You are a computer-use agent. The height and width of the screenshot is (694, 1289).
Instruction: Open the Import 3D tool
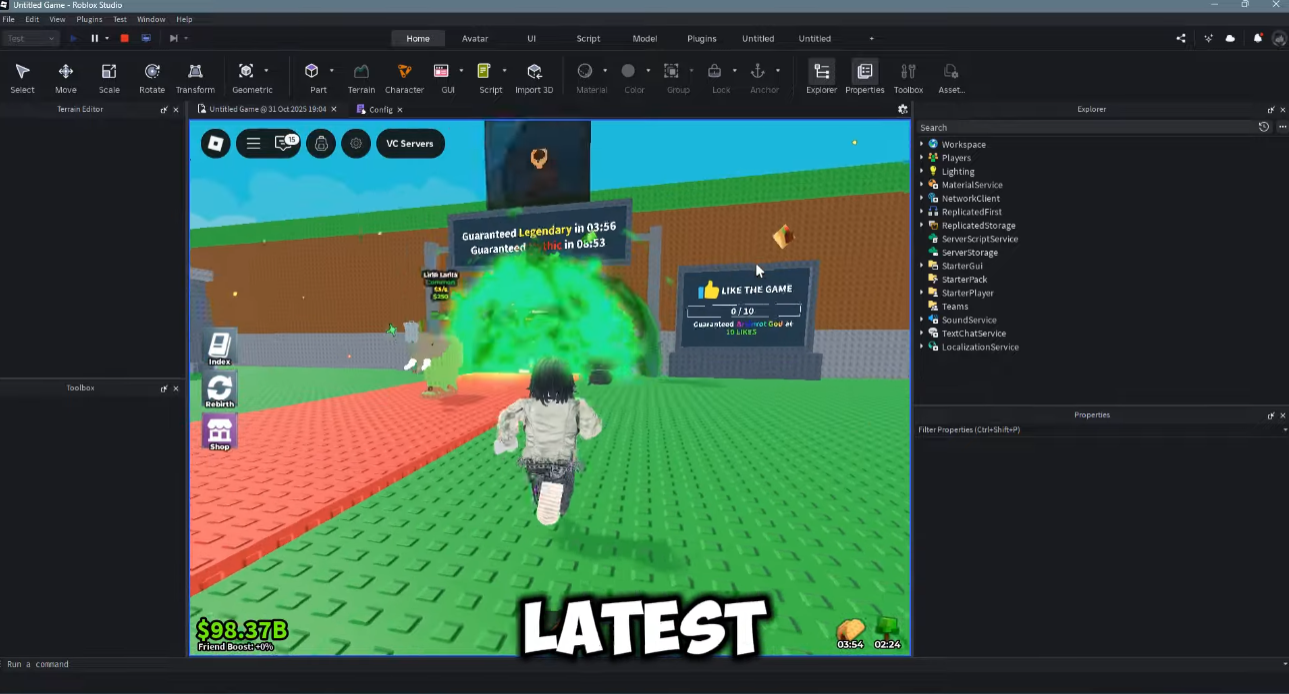(534, 73)
